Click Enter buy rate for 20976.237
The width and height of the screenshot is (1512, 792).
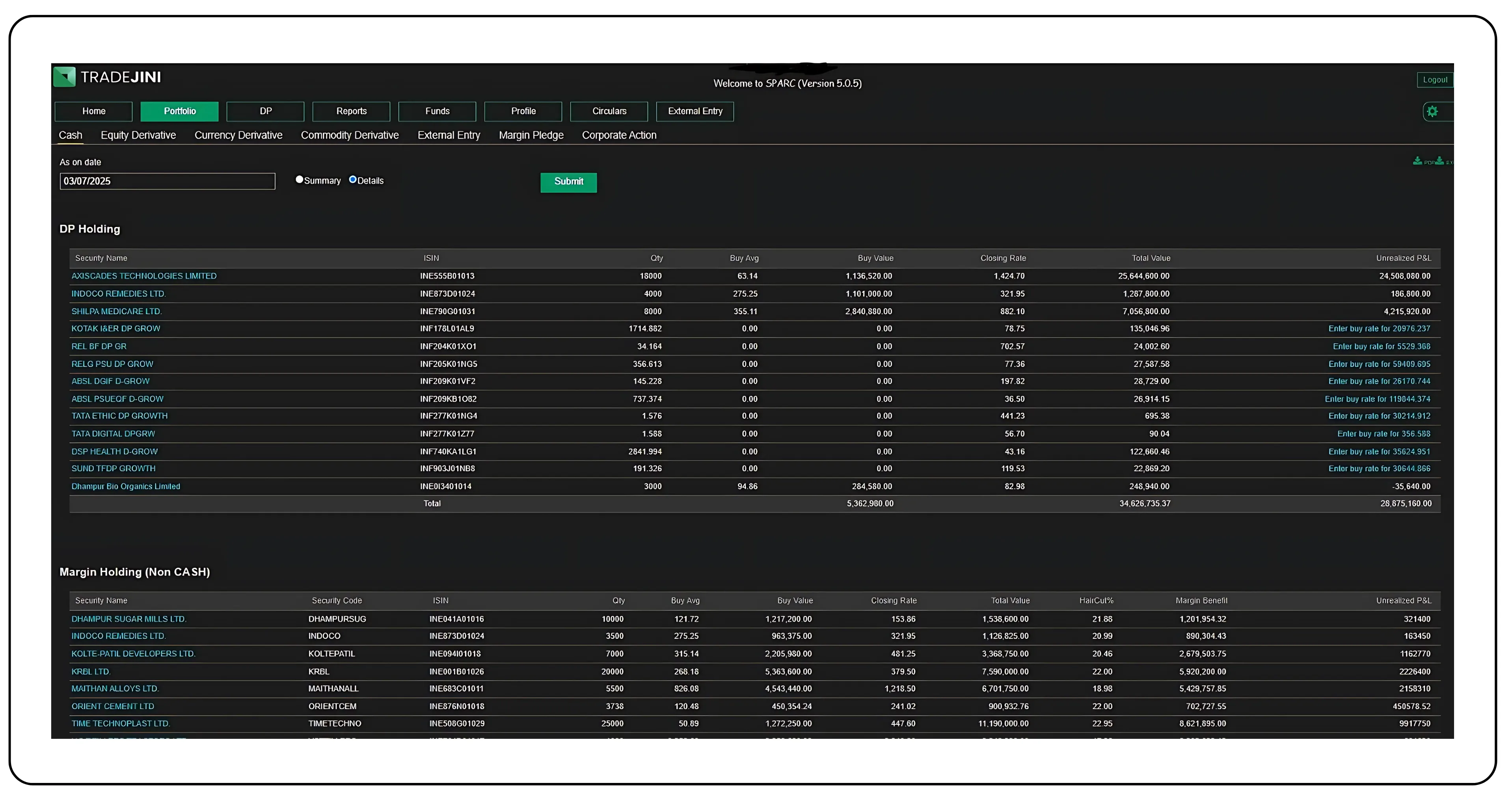(x=1379, y=329)
